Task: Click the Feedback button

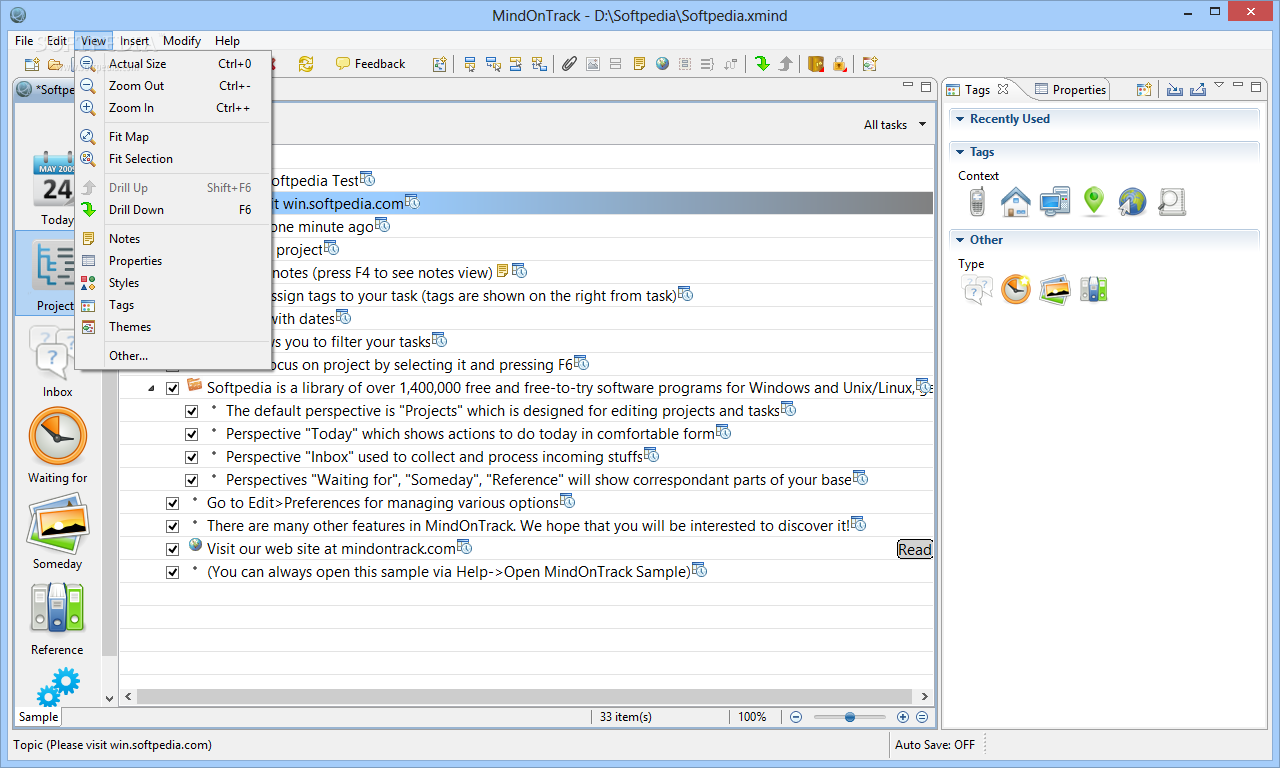Action: 371,64
